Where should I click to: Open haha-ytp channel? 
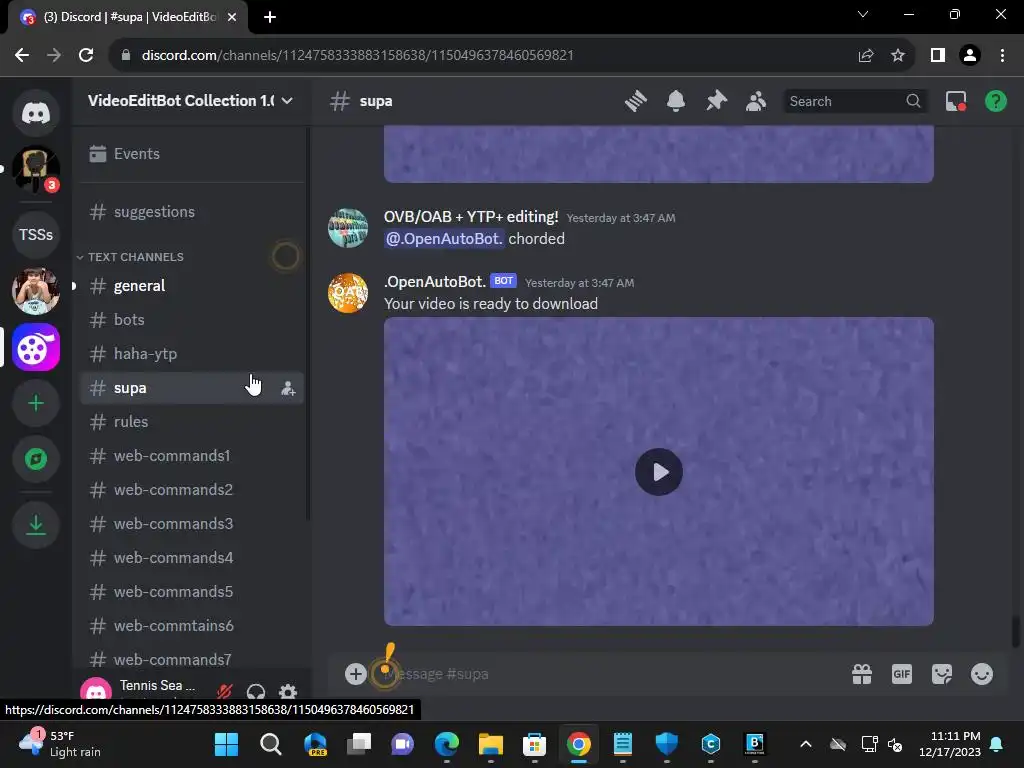pyautogui.click(x=192, y=353)
